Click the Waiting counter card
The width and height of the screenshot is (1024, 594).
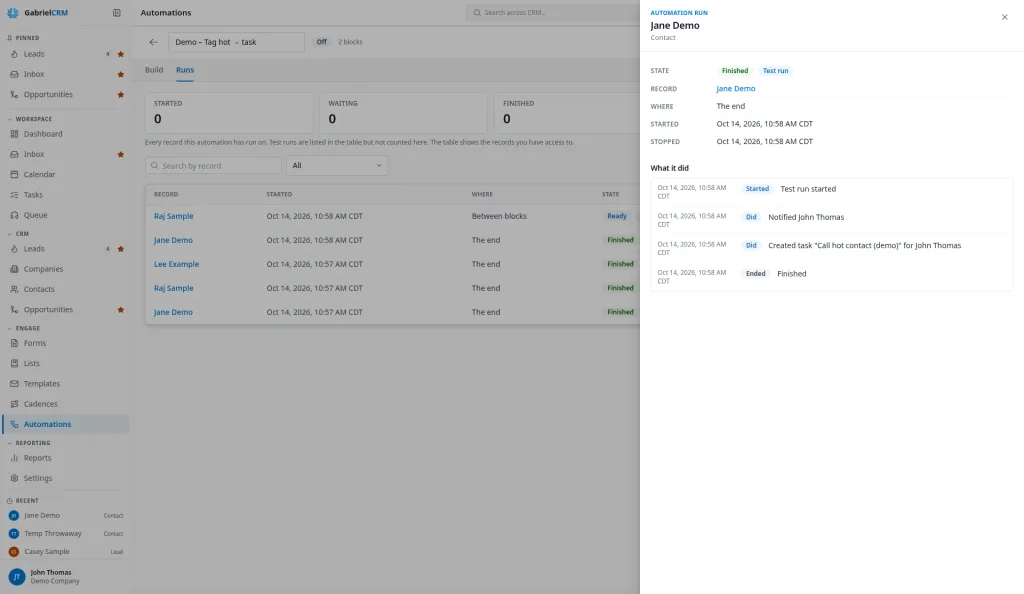tap(403, 113)
